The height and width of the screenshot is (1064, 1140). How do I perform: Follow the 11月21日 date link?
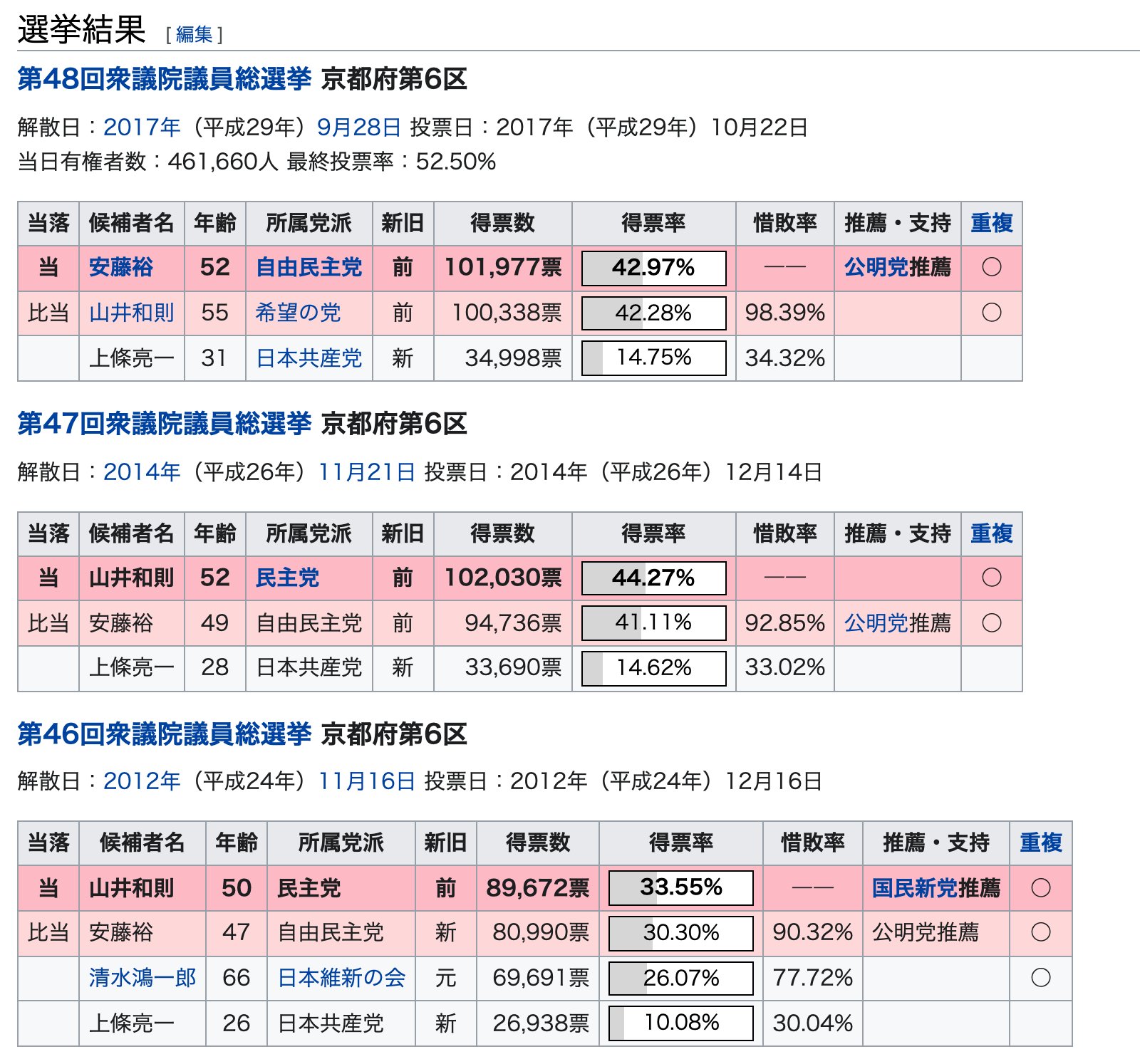pos(366,471)
